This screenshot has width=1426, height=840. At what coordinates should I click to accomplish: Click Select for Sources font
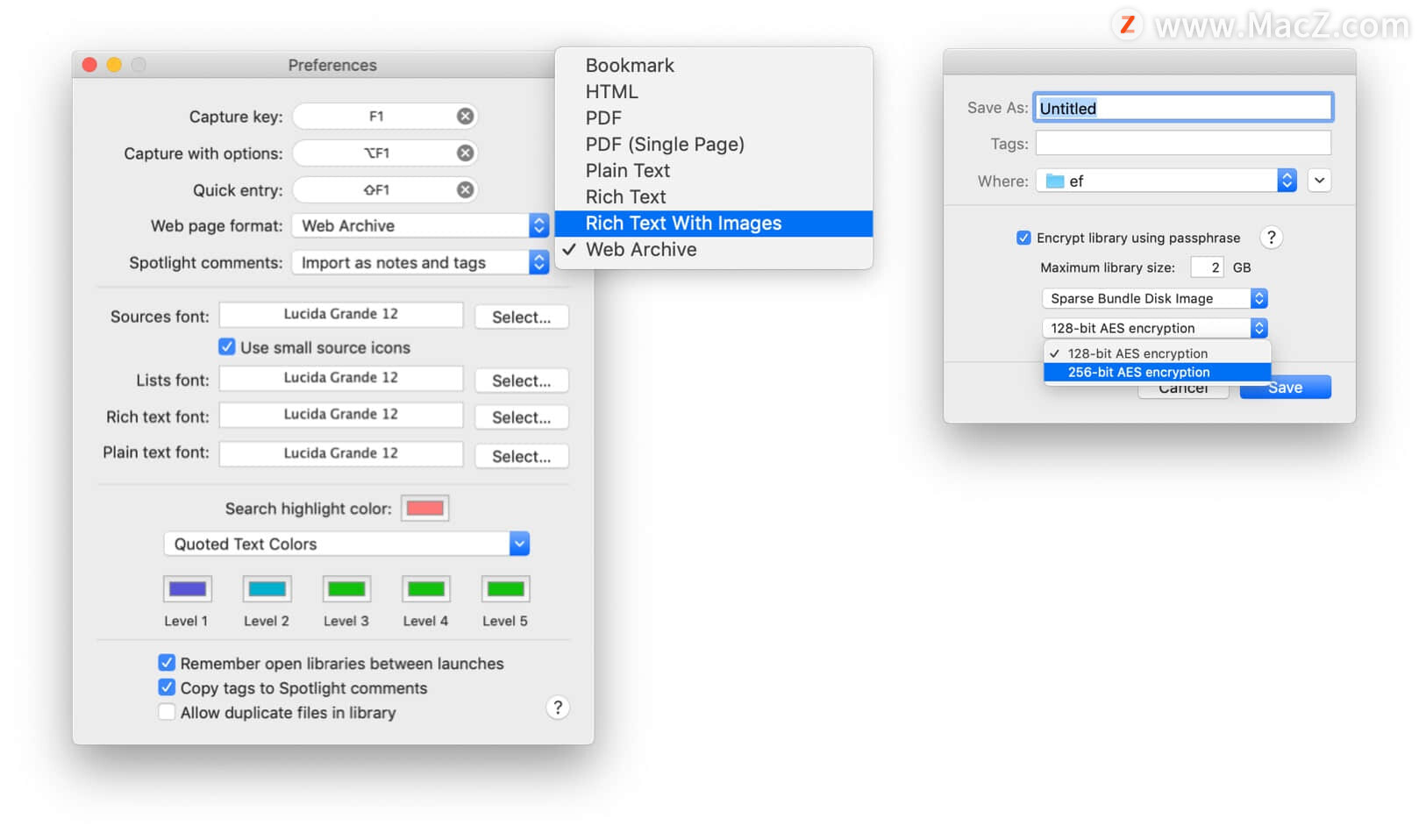522,317
